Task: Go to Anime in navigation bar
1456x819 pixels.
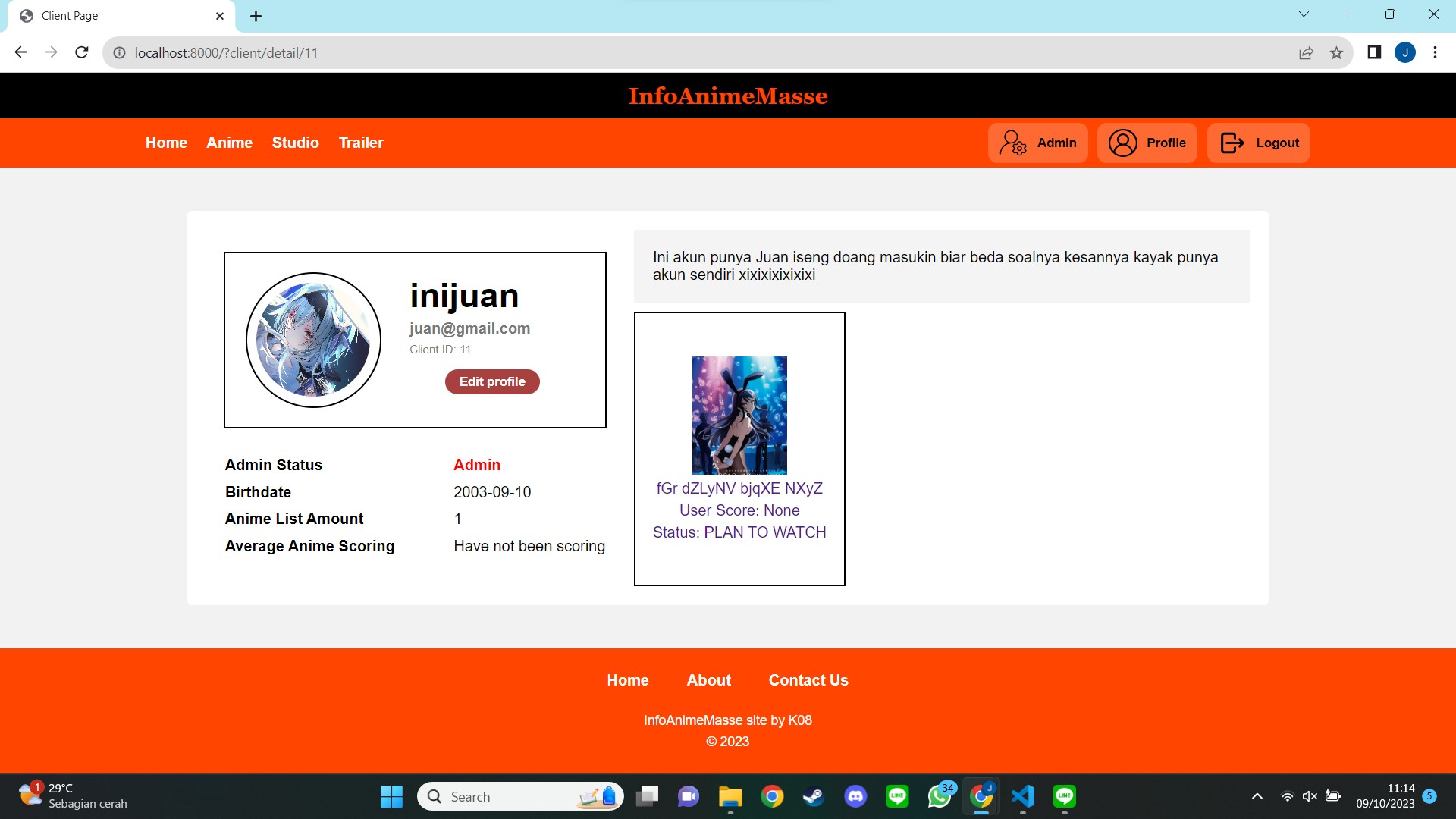Action: click(x=229, y=143)
